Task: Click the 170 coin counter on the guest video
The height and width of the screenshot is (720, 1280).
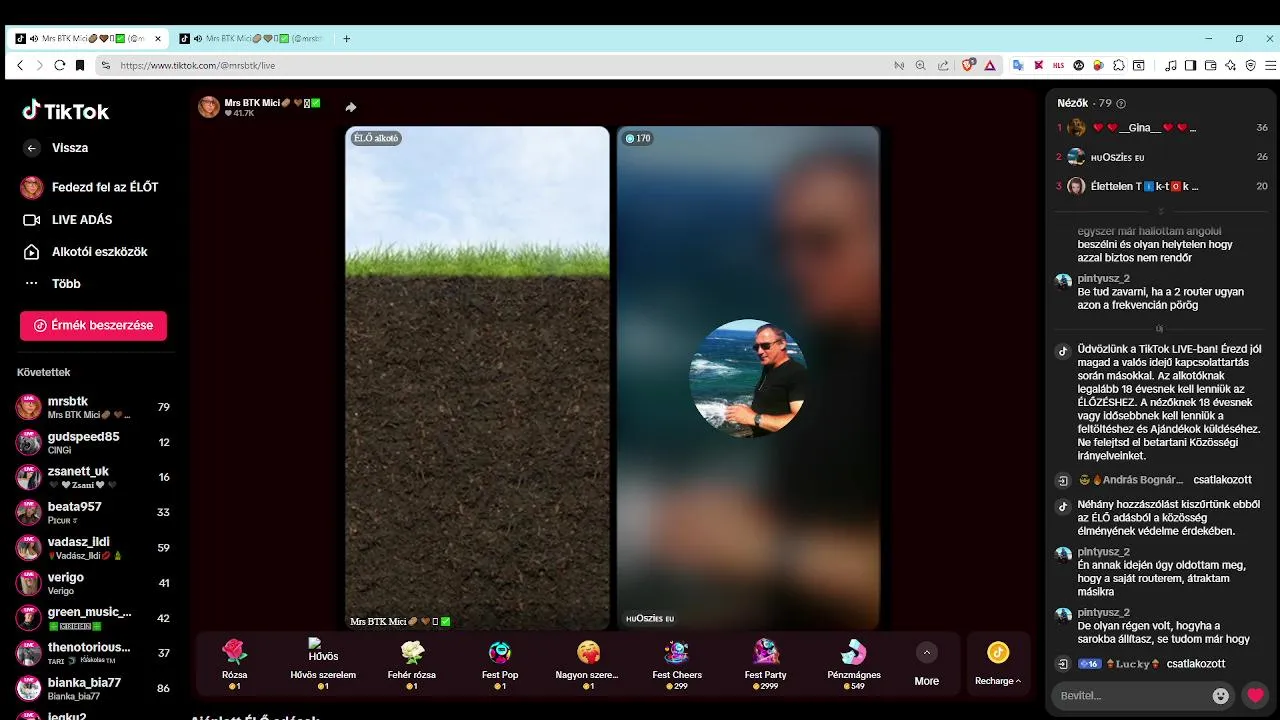Action: pyautogui.click(x=637, y=138)
